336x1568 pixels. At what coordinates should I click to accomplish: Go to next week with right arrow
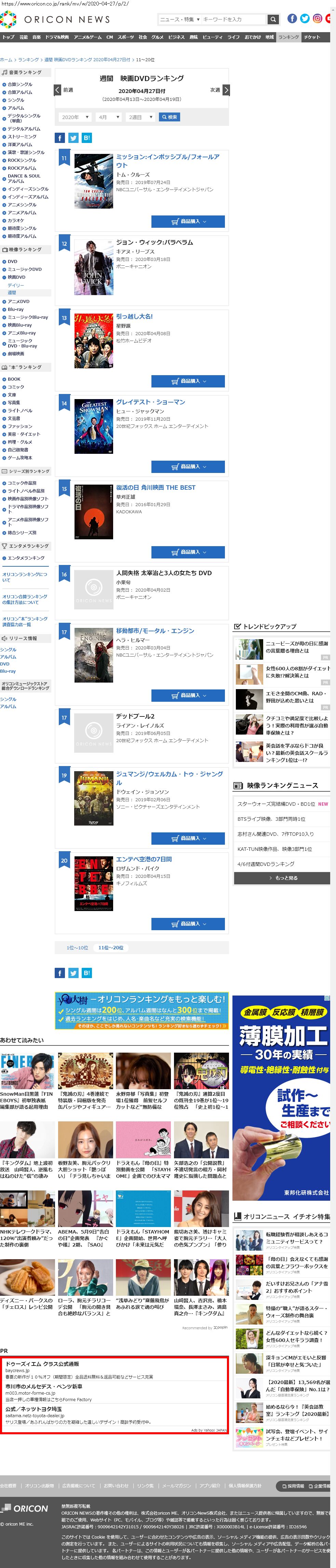click(x=226, y=90)
